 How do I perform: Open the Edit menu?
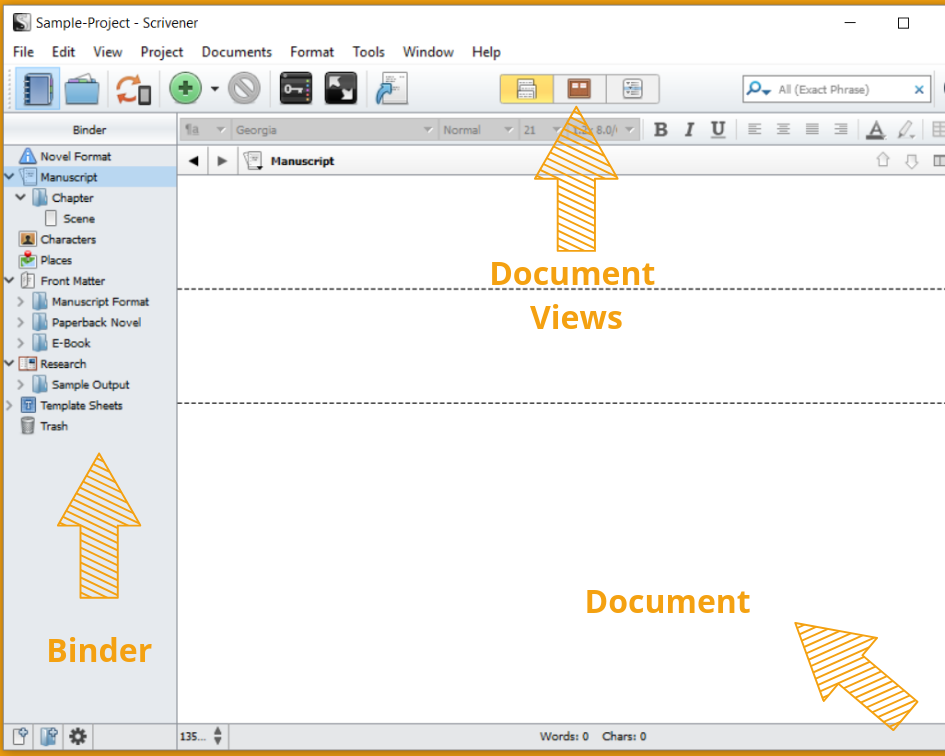click(x=63, y=52)
